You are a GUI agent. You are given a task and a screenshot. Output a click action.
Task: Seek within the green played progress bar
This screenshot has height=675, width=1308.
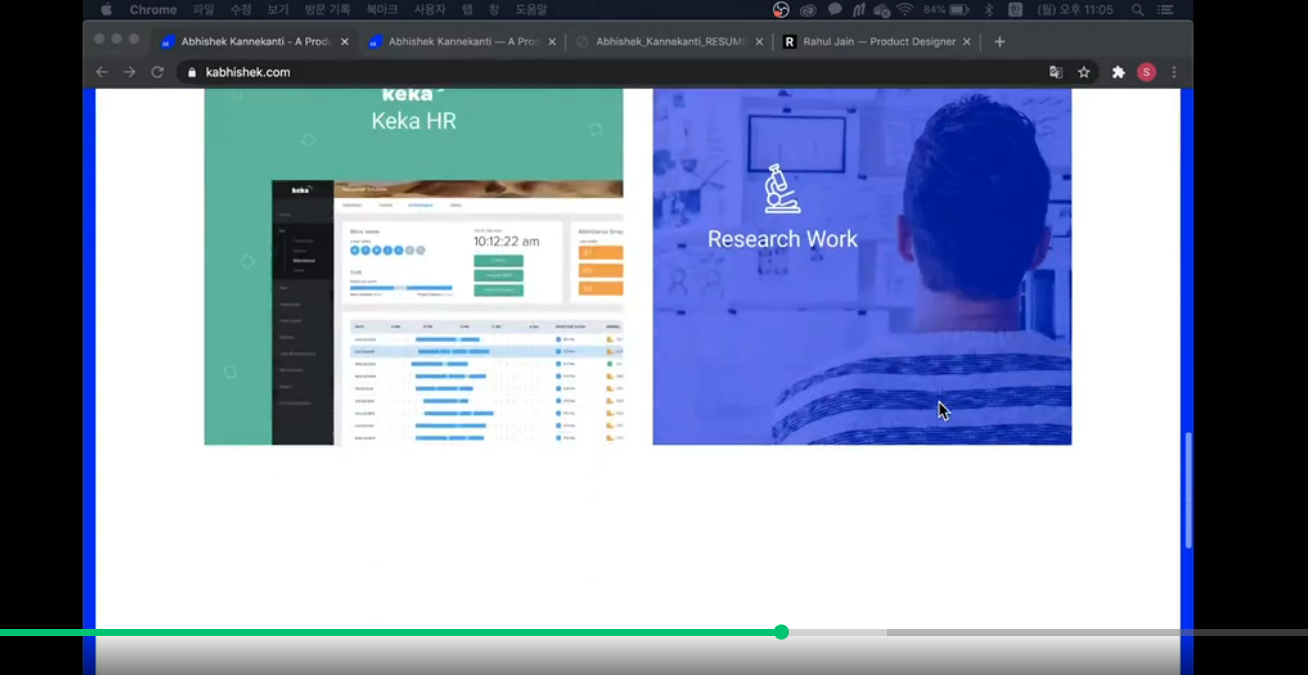390,632
